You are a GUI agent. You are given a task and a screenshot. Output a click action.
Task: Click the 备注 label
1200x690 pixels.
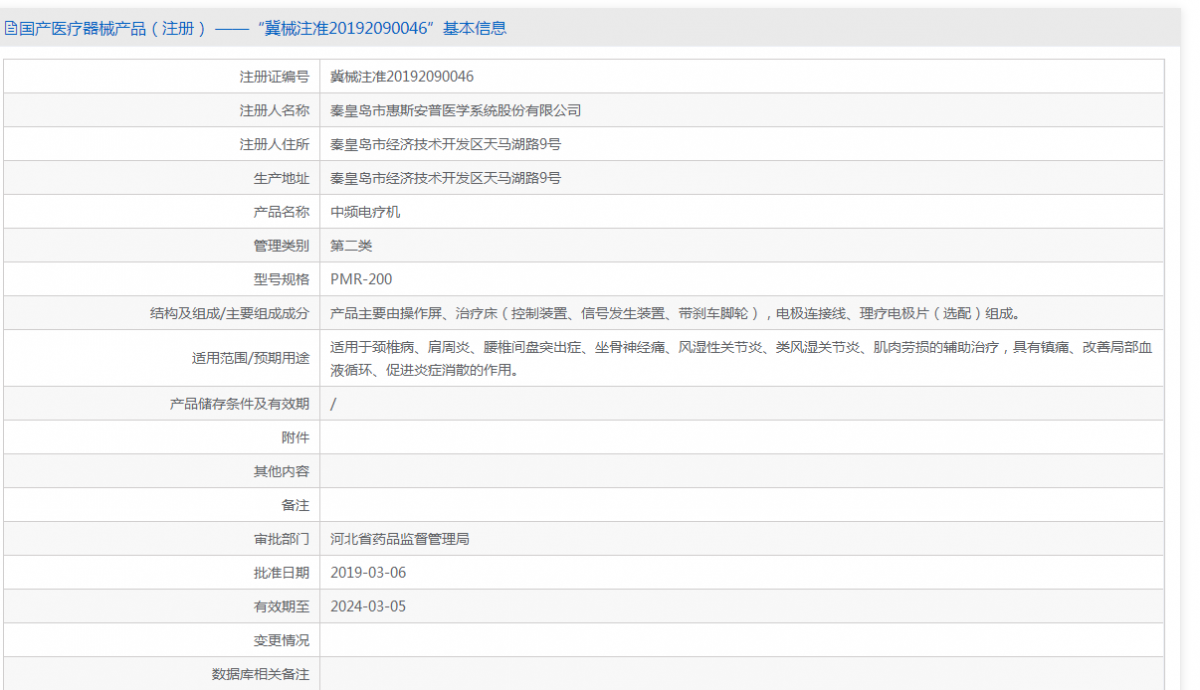(296, 505)
